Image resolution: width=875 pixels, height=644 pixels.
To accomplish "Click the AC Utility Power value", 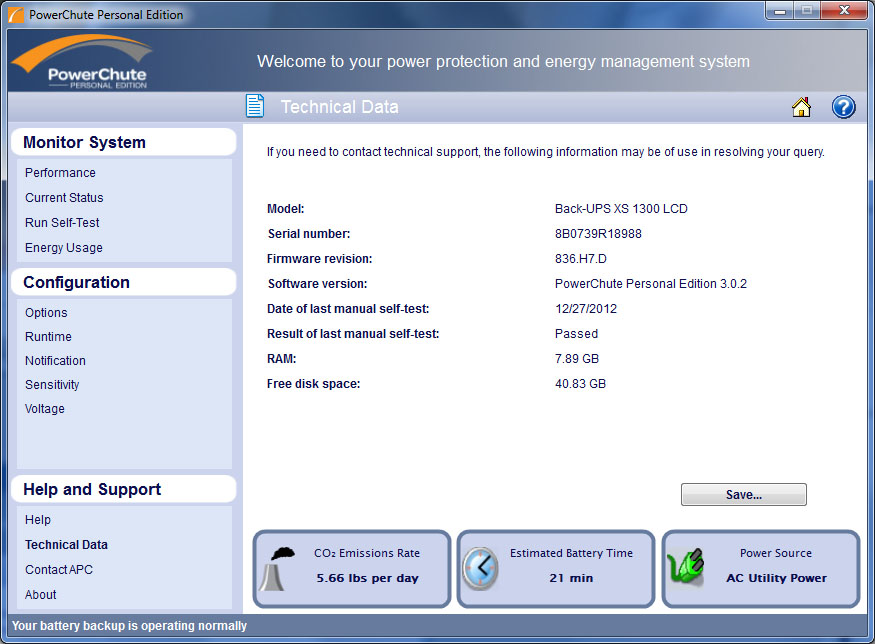I will [x=776, y=578].
